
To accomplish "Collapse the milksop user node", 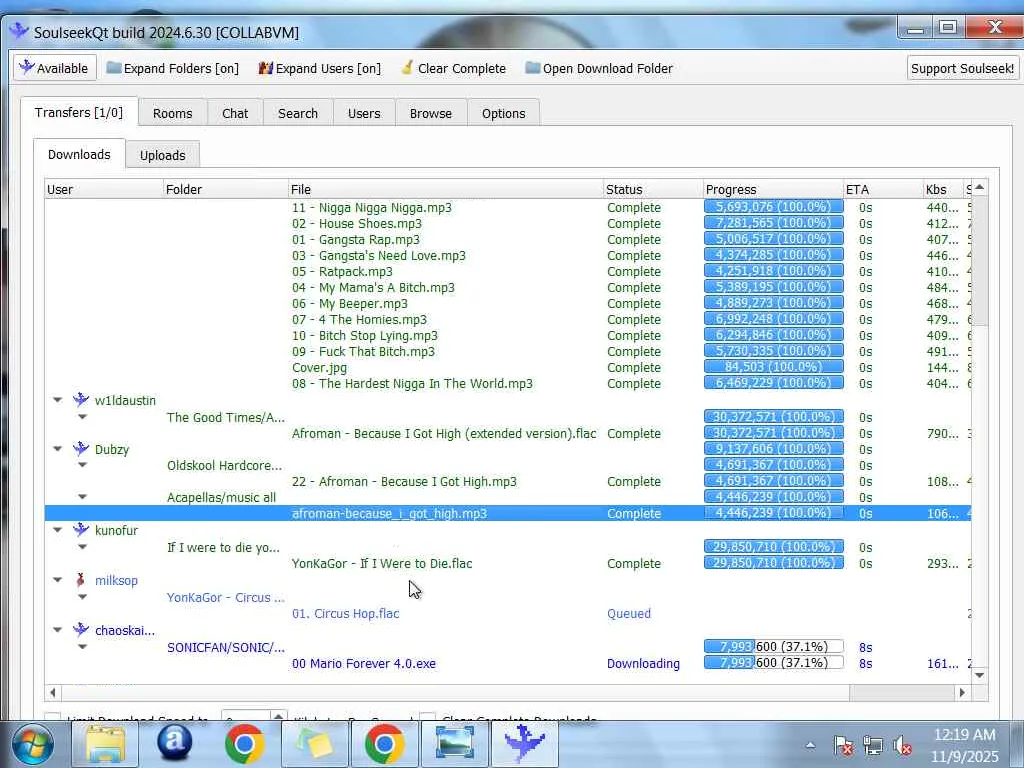I will 57,580.
